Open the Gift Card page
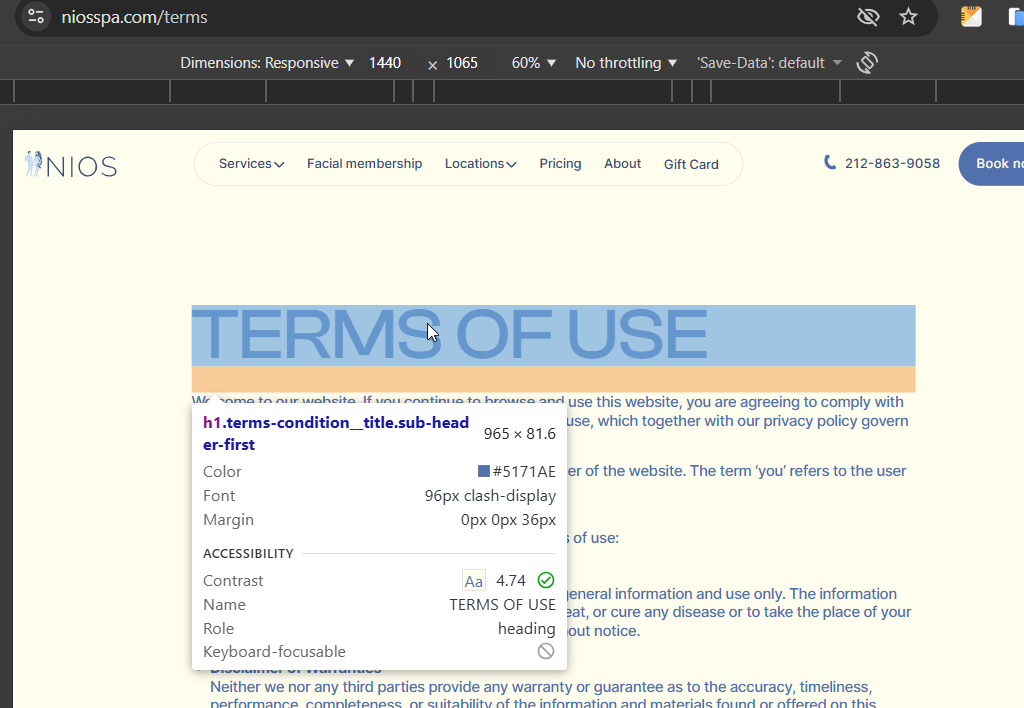This screenshot has width=1024, height=708. (x=691, y=165)
